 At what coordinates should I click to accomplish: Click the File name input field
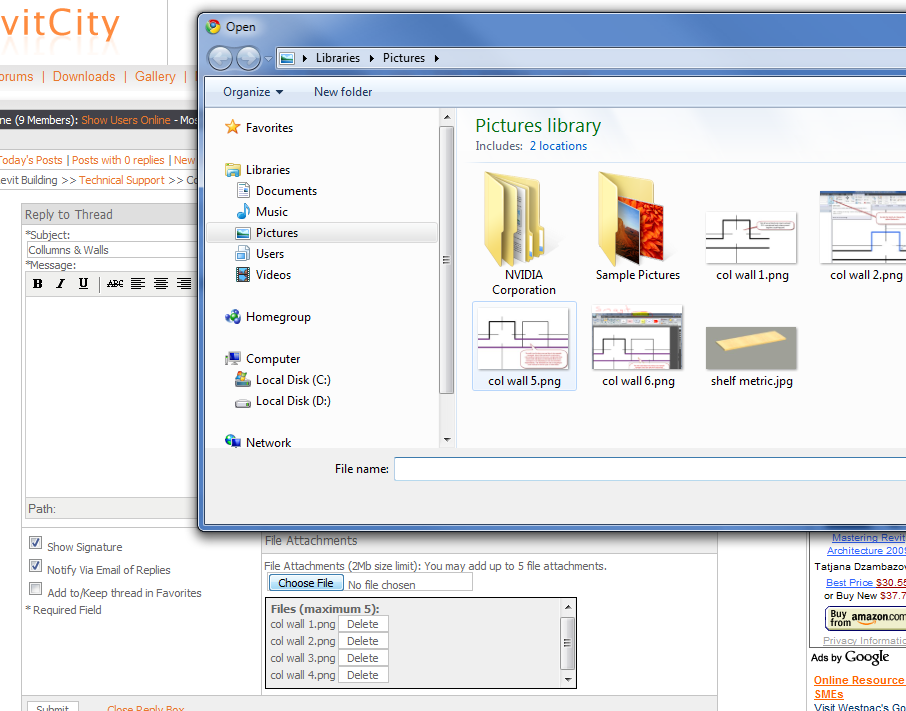click(x=650, y=469)
